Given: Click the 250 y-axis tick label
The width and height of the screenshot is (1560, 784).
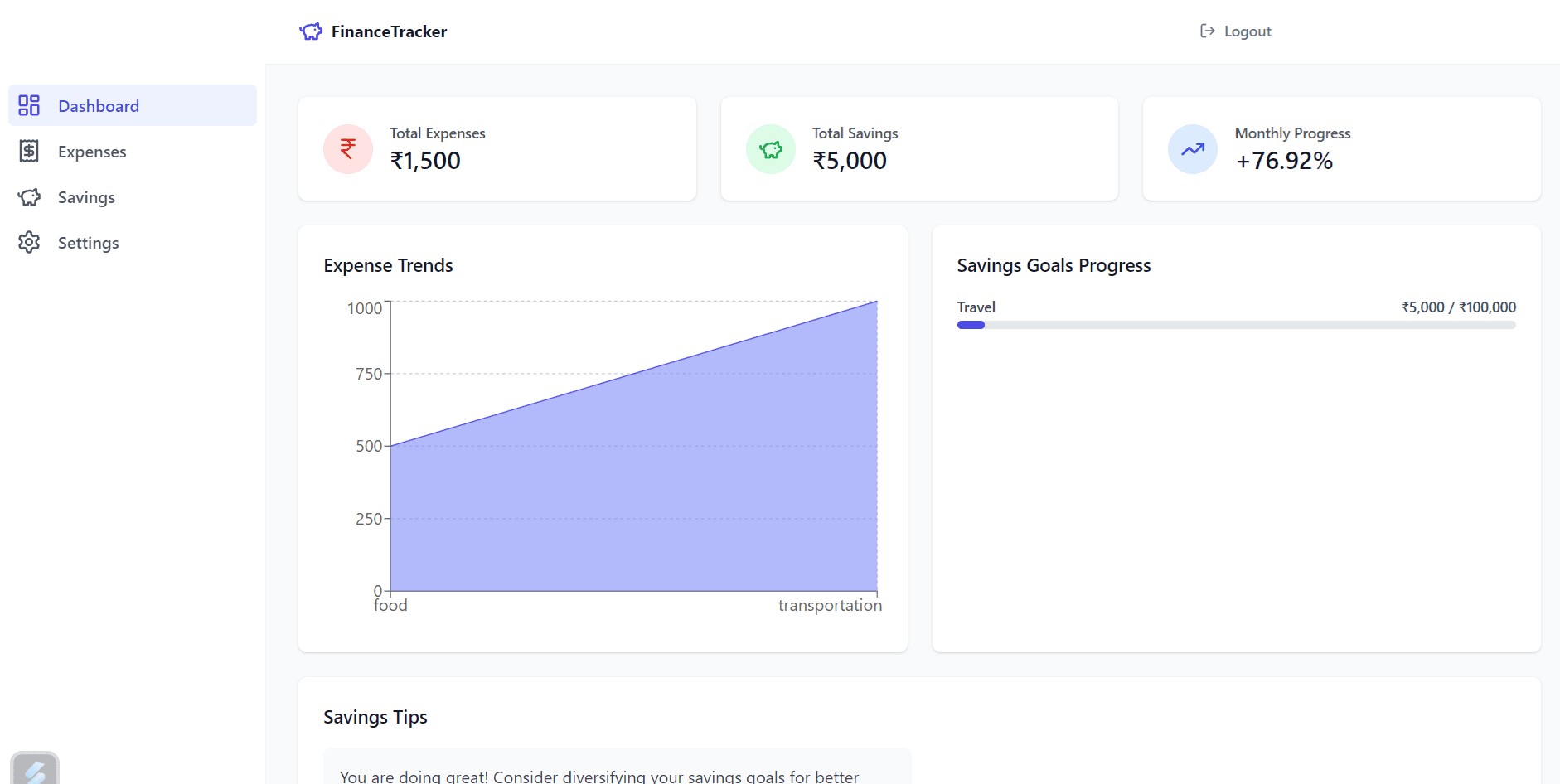Looking at the screenshot, I should (369, 519).
